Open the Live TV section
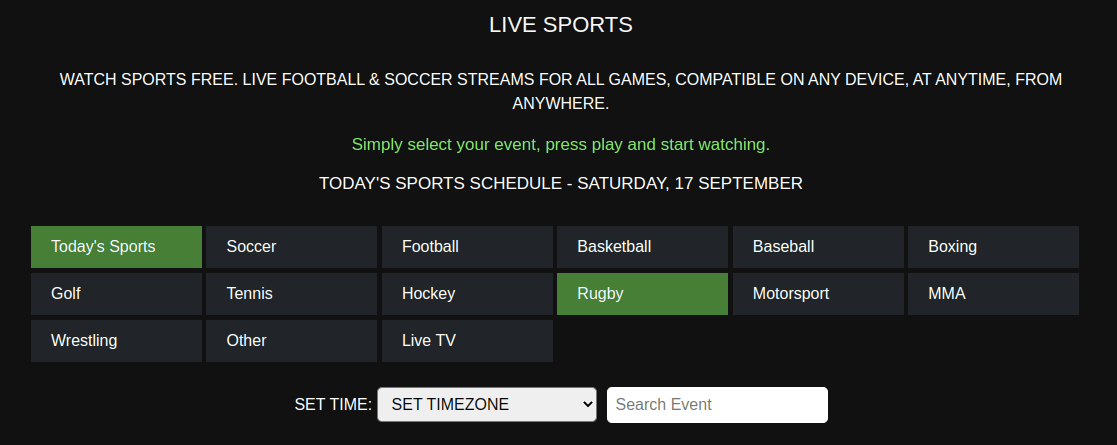Viewport: 1117px width, 445px height. (x=467, y=341)
